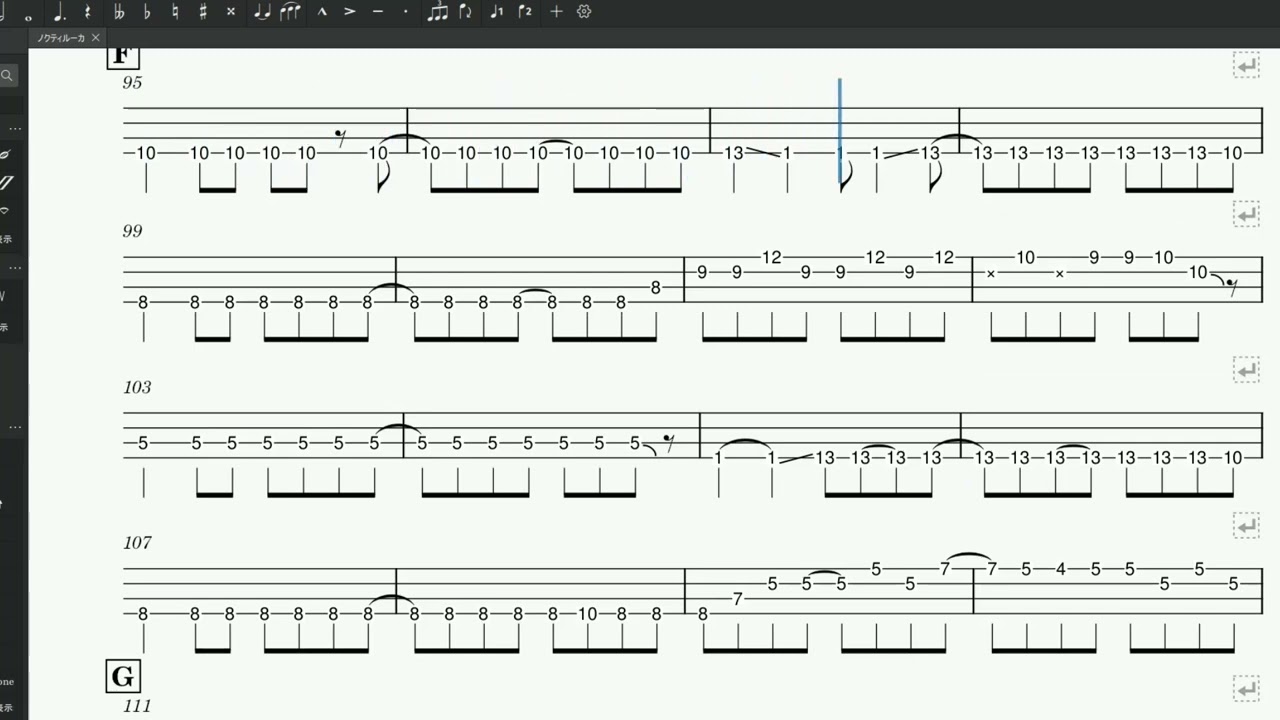Screen dimensions: 1280x720
Task: Close the ノクティルーカ score tab
Action: pyautogui.click(x=96, y=38)
